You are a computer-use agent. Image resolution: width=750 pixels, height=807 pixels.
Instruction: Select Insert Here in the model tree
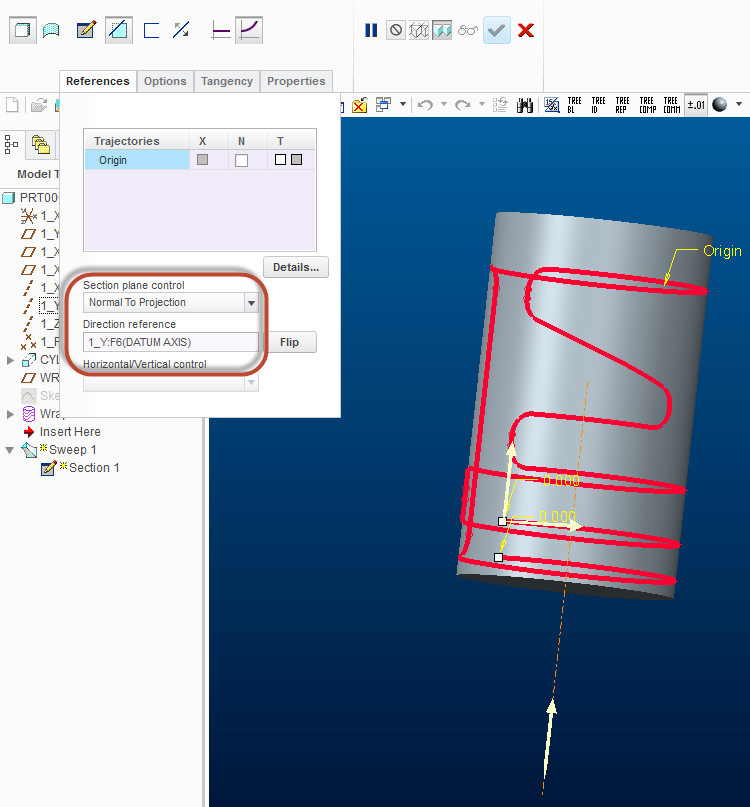(70, 432)
